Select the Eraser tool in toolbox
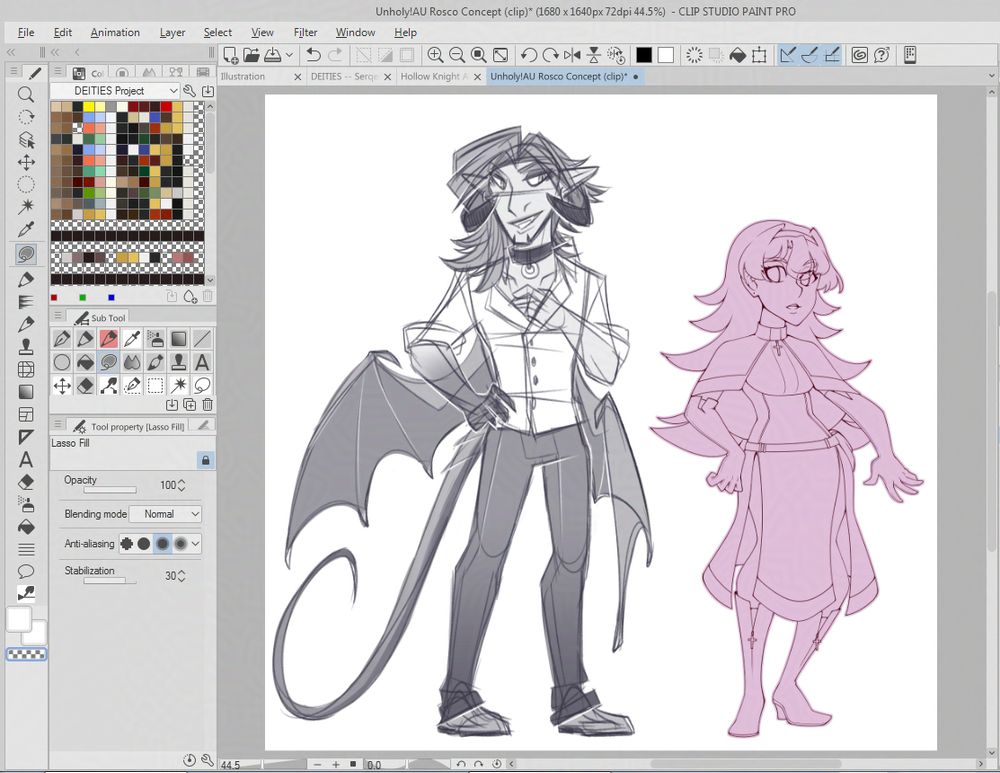The image size is (1000, 773). tap(26, 482)
